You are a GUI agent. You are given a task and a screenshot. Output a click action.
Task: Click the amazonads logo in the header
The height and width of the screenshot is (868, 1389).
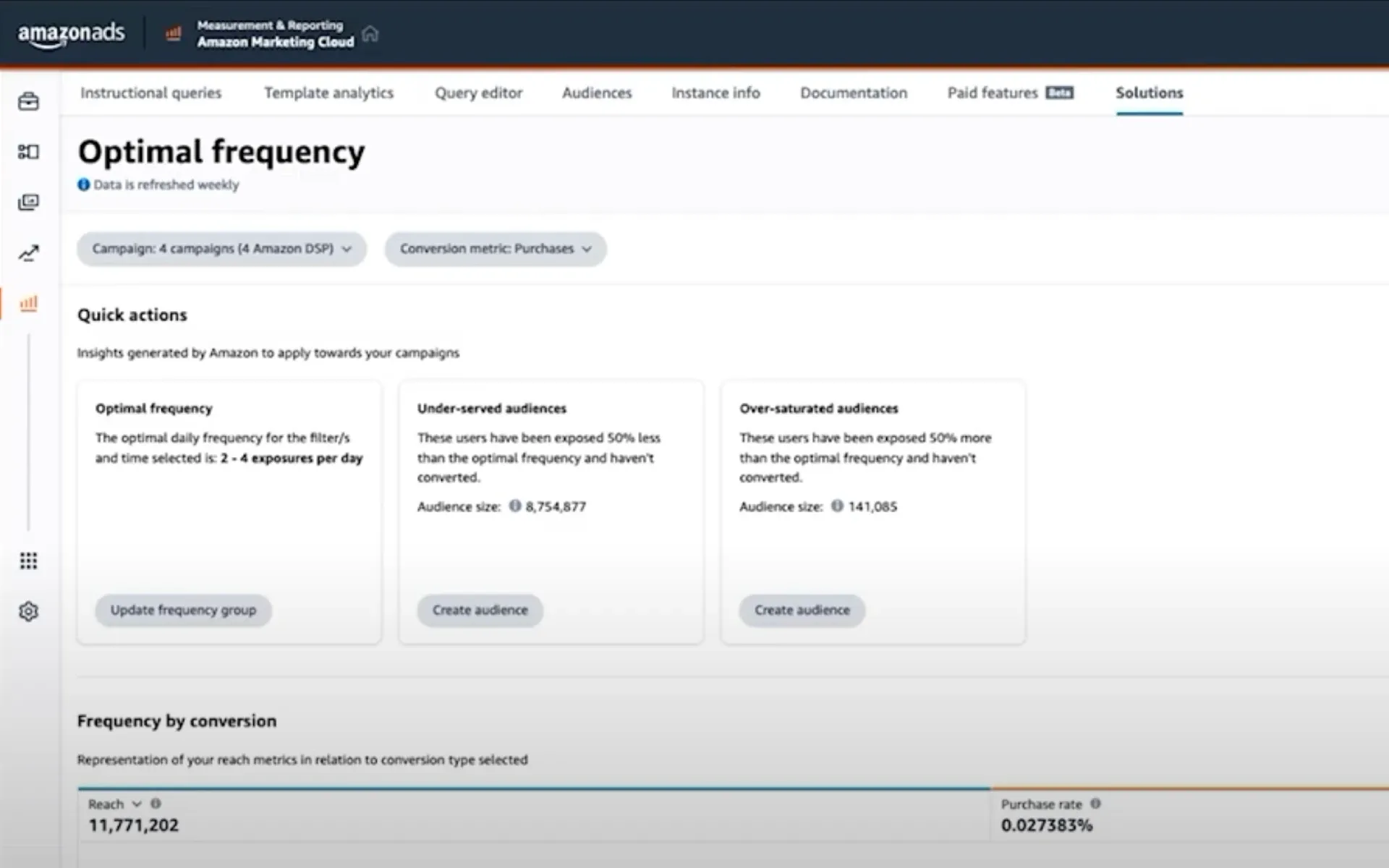pos(71,33)
